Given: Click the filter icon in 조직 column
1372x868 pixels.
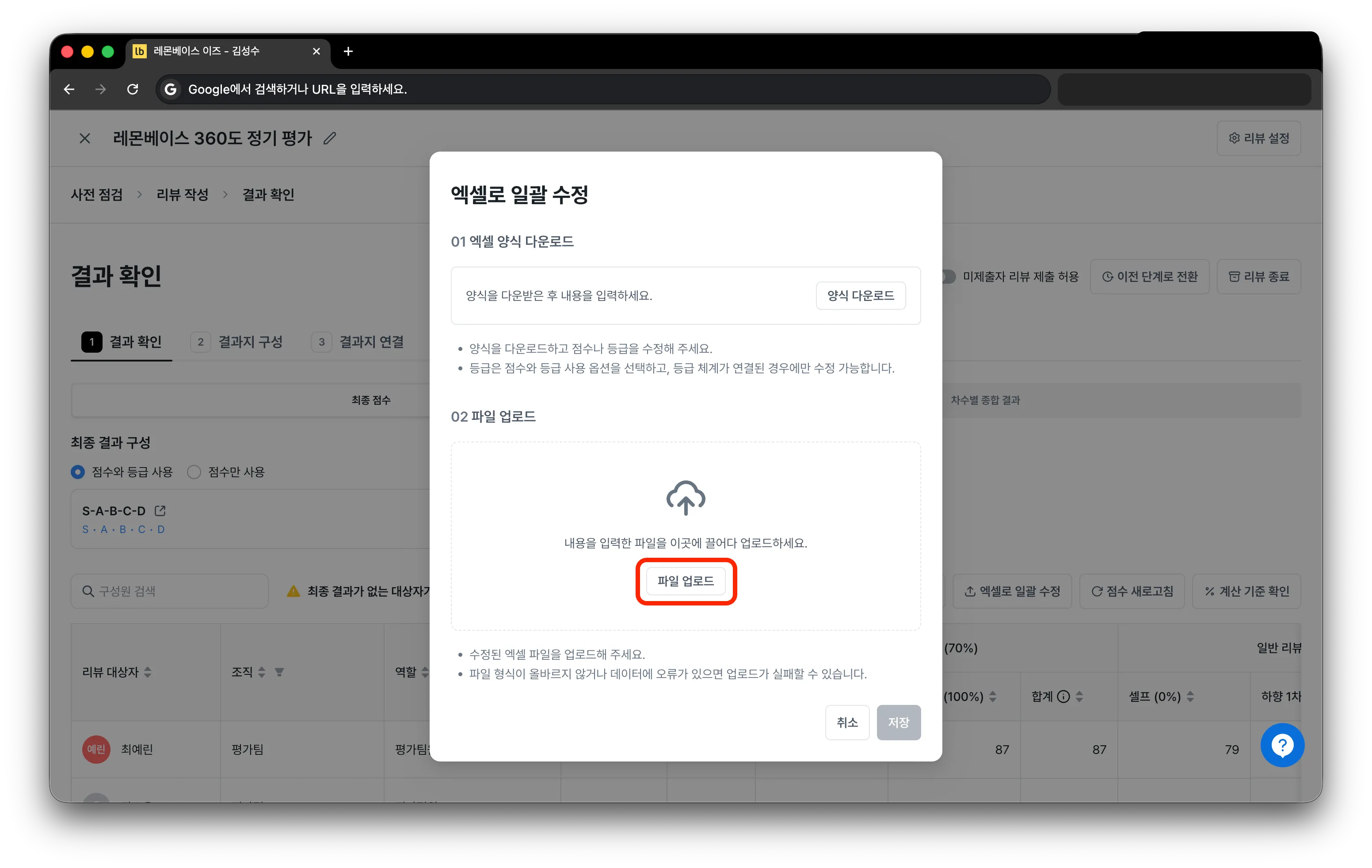Looking at the screenshot, I should pyautogui.click(x=279, y=672).
